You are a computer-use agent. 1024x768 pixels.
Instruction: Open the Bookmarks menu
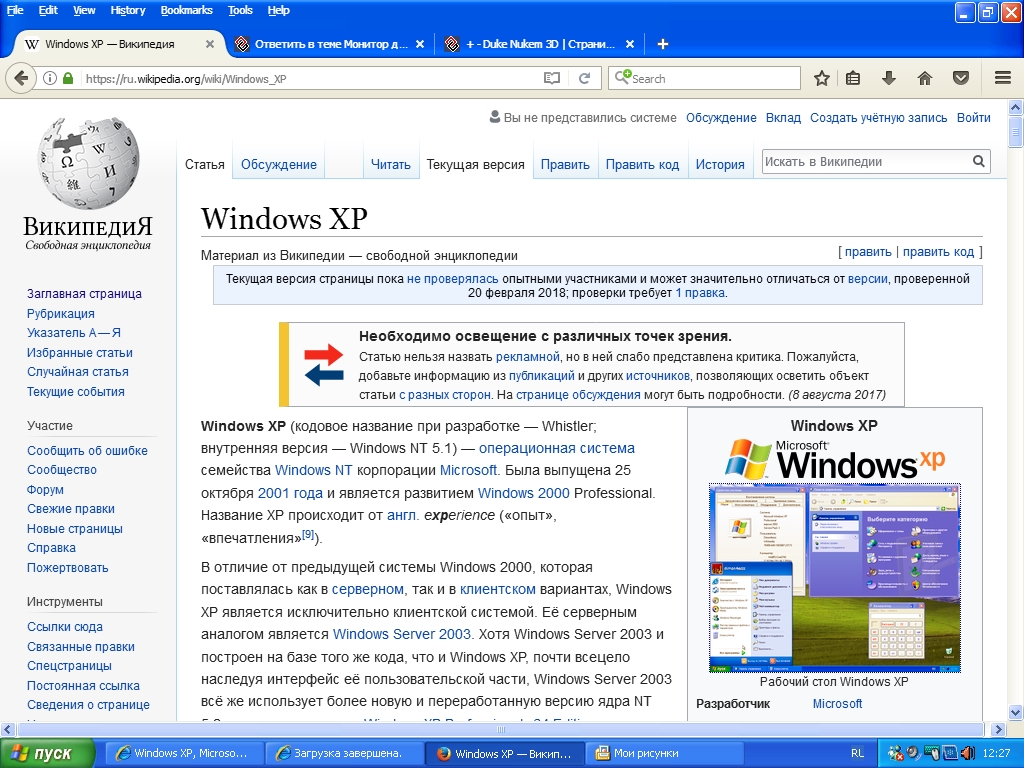tap(186, 10)
